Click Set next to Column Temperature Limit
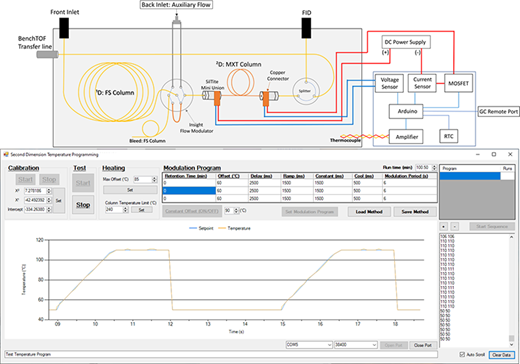520x364 pixels. coord(142,210)
